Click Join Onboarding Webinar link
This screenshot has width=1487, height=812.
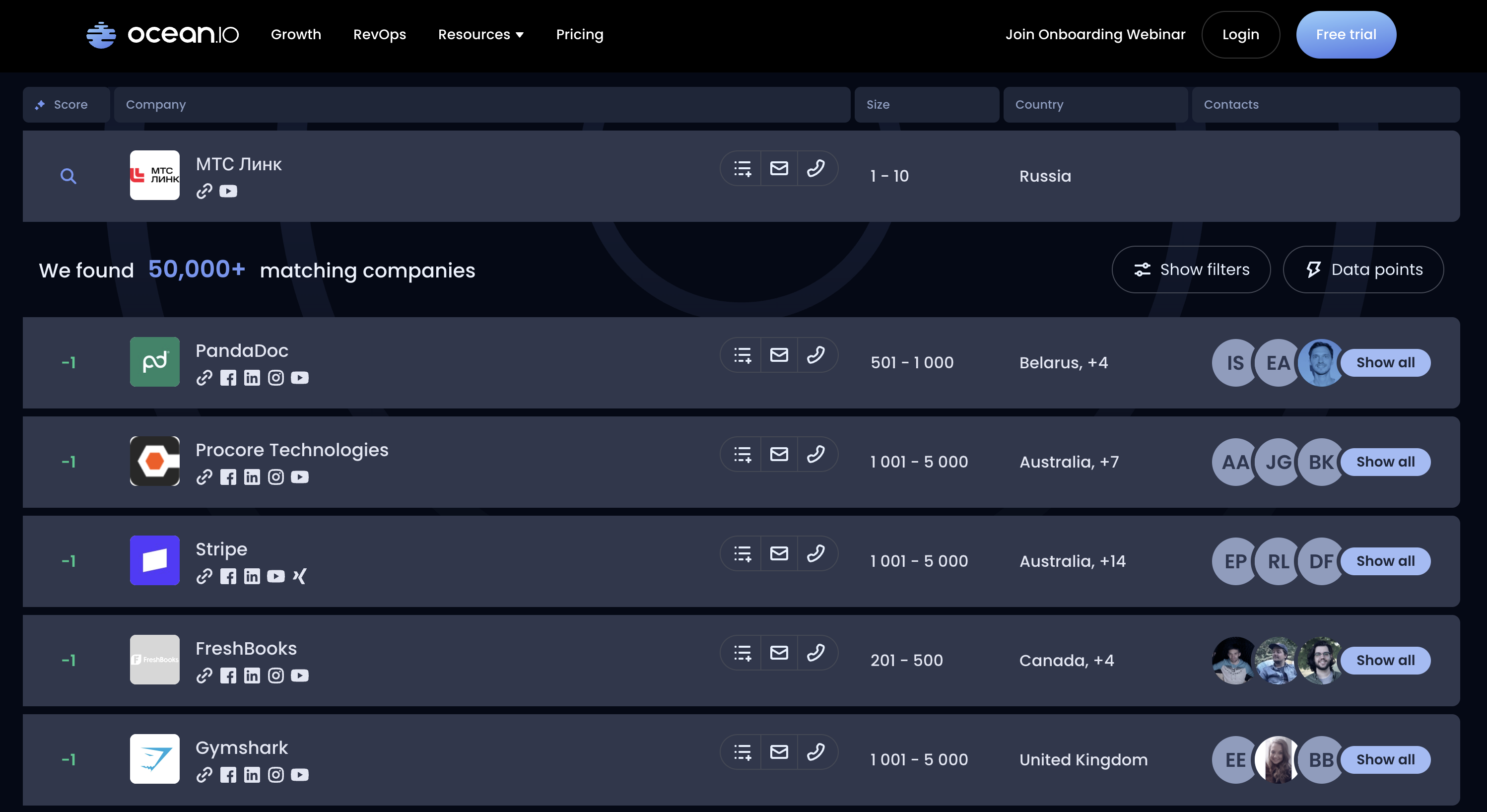tap(1095, 35)
